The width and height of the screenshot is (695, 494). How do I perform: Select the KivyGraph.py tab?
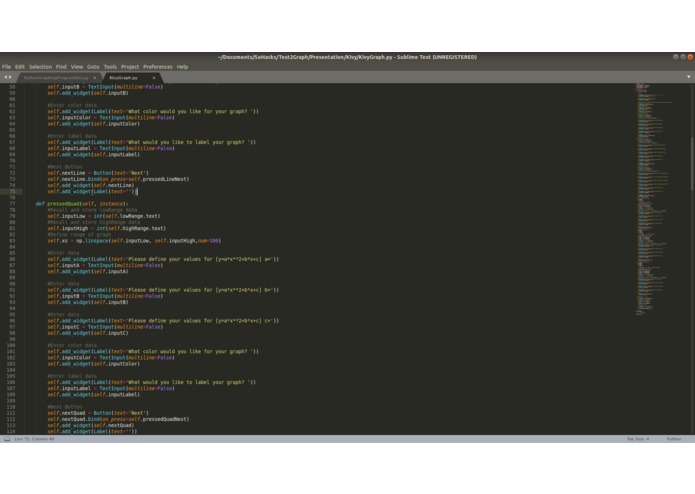[x=124, y=78]
